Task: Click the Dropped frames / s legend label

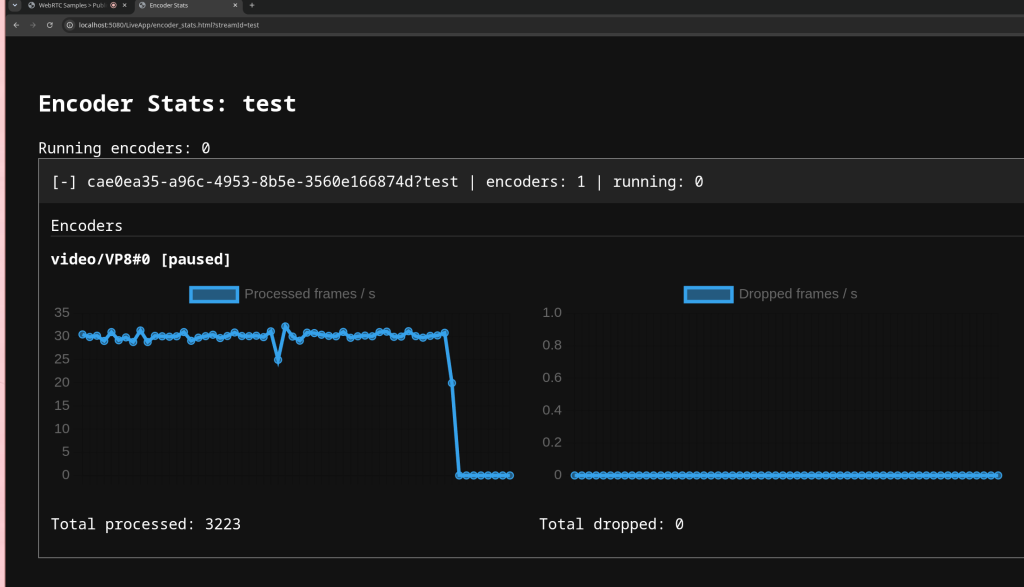Action: click(x=798, y=294)
